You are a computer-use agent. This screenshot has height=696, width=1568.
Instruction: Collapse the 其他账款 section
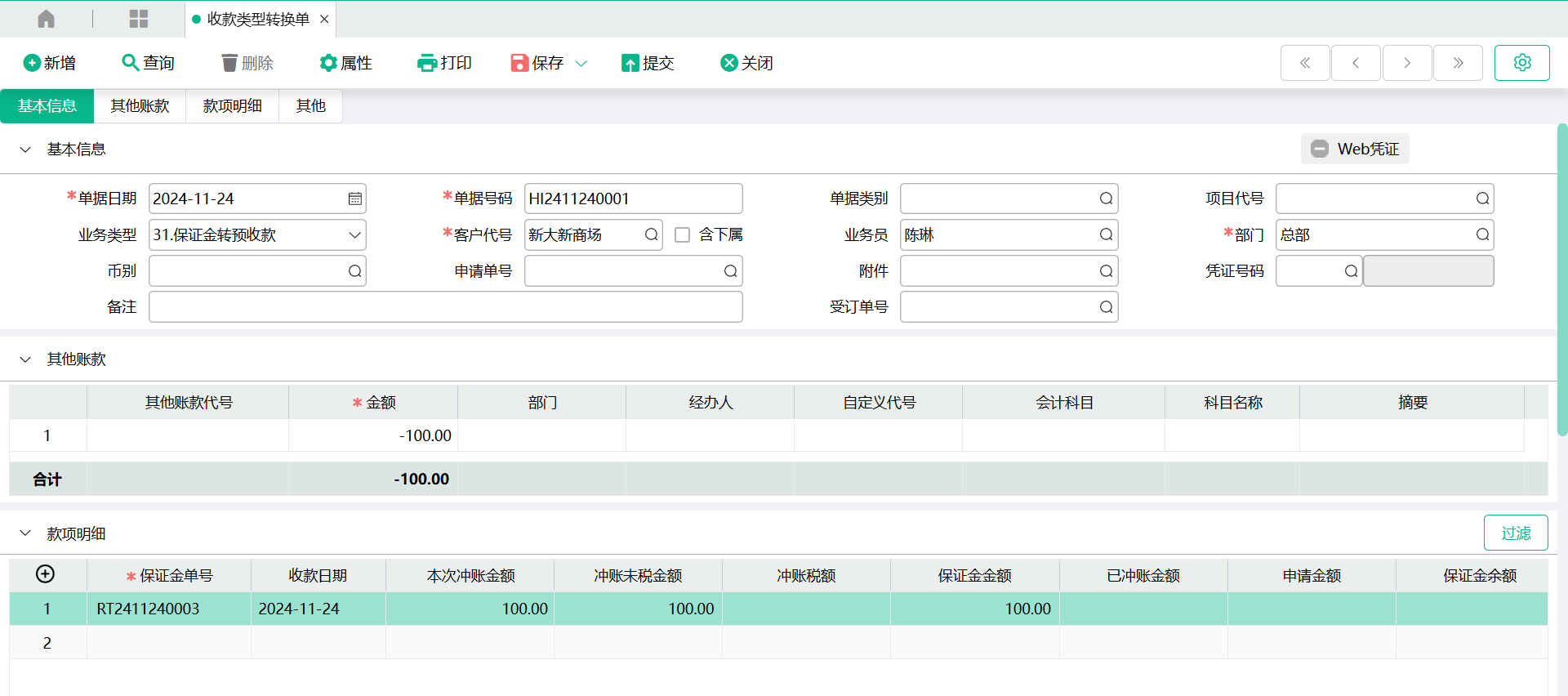coord(25,359)
